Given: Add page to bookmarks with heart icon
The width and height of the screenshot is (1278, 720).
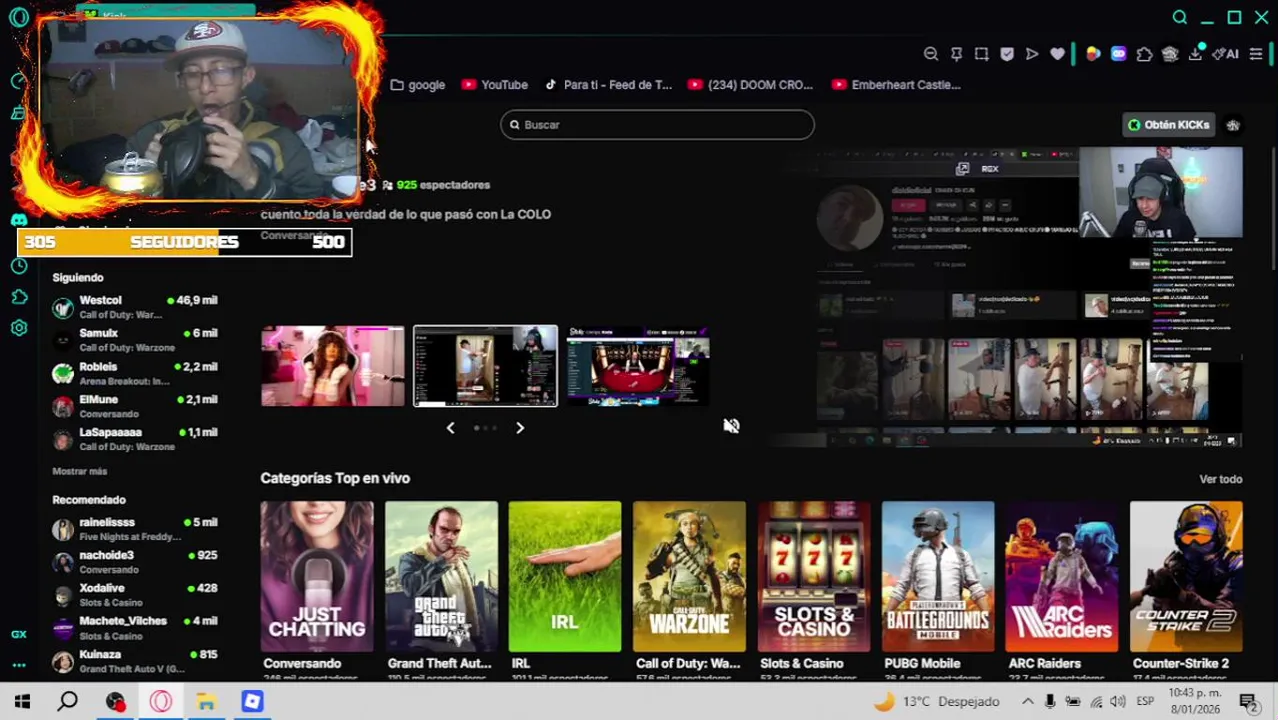Looking at the screenshot, I should point(1058,54).
